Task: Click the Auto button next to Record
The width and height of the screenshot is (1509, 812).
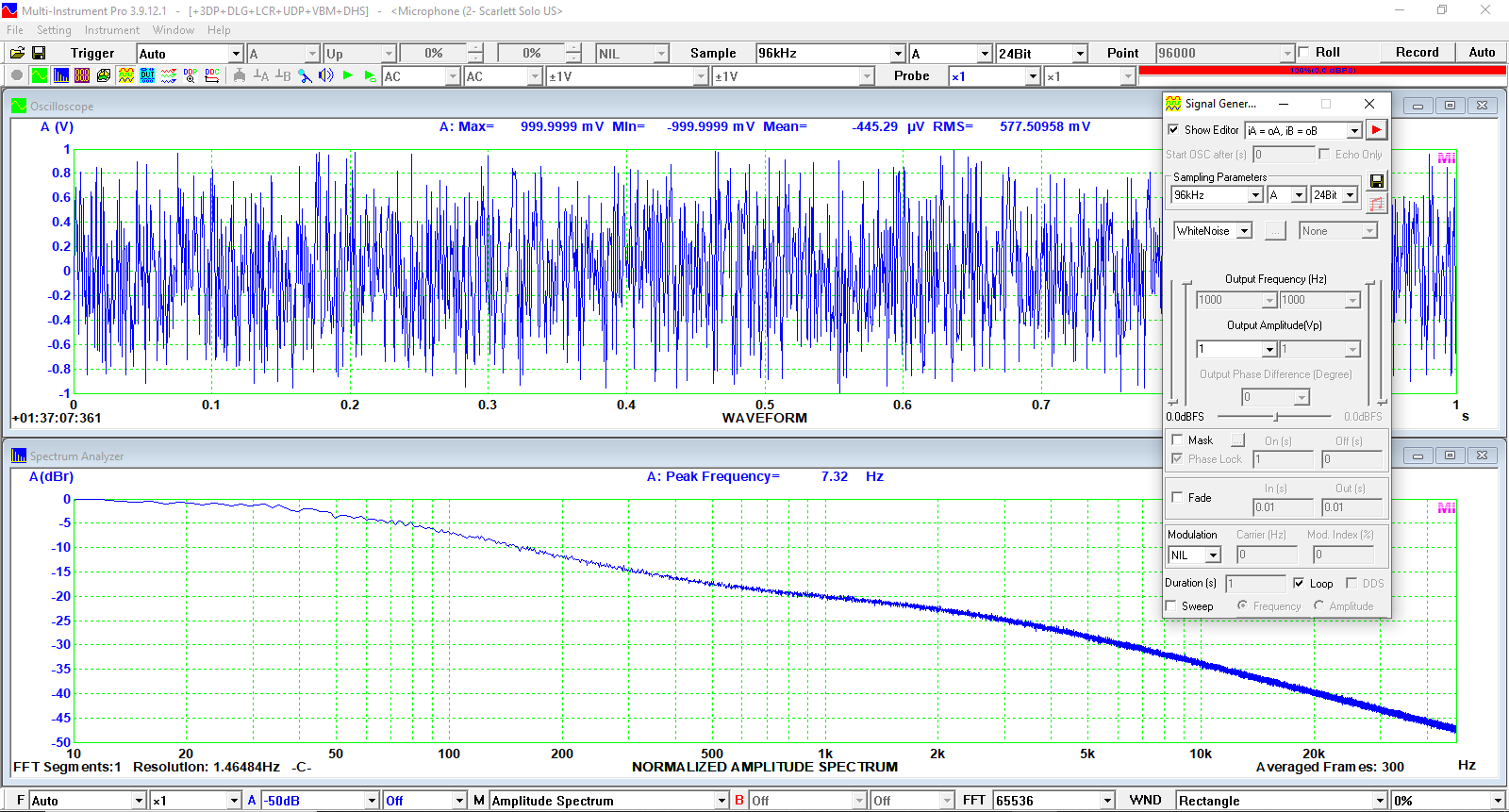Action: (1482, 53)
